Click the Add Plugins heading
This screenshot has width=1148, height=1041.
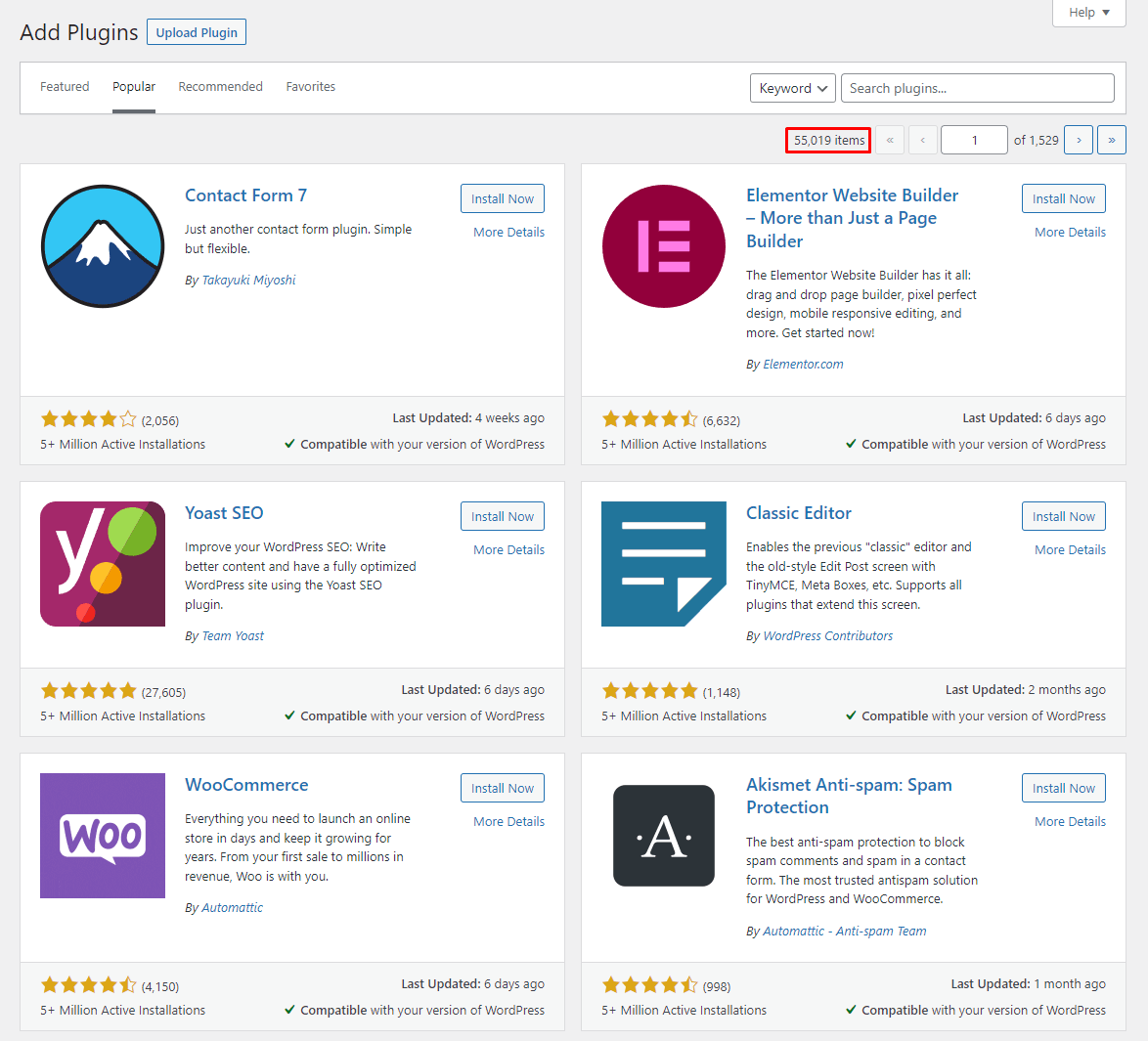[79, 32]
